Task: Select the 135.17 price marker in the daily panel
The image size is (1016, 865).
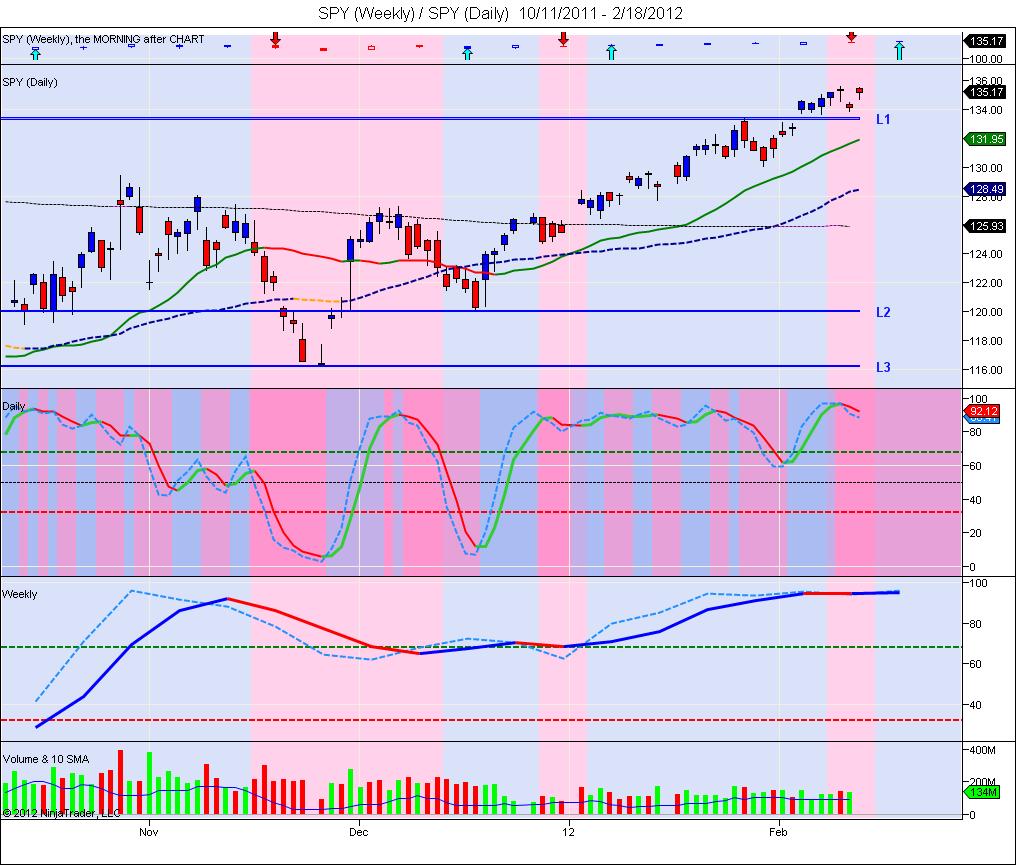Action: point(986,93)
